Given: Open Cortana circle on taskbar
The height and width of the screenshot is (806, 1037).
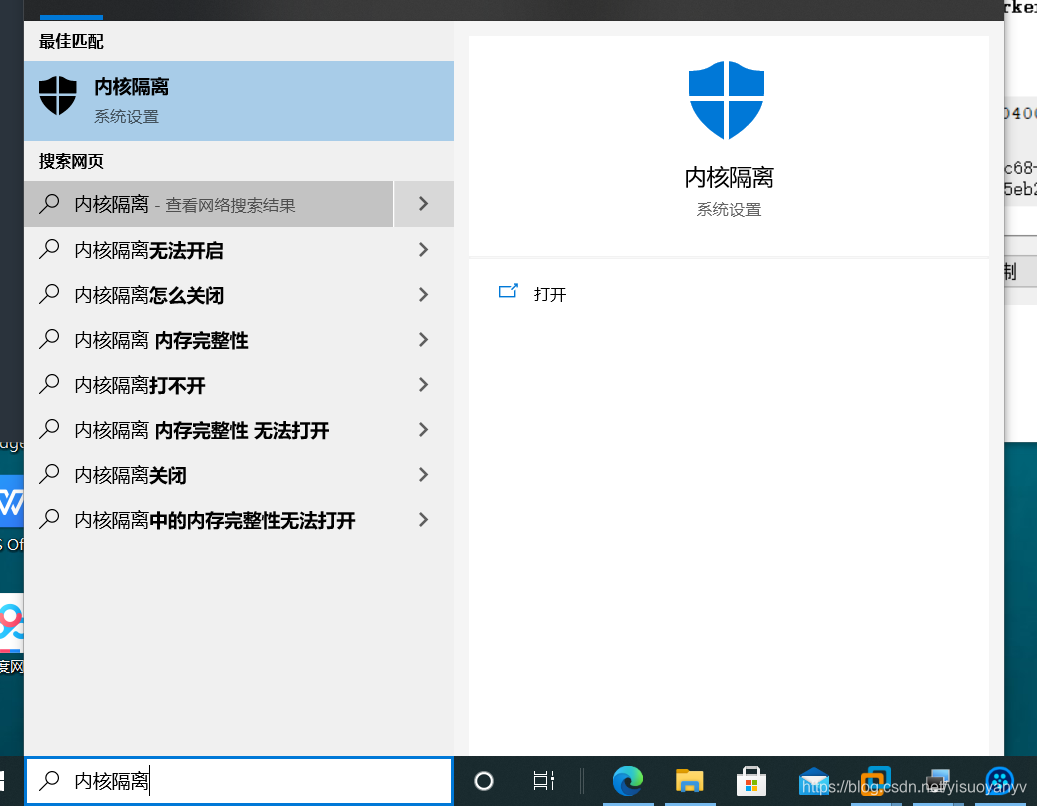Looking at the screenshot, I should pos(483,781).
